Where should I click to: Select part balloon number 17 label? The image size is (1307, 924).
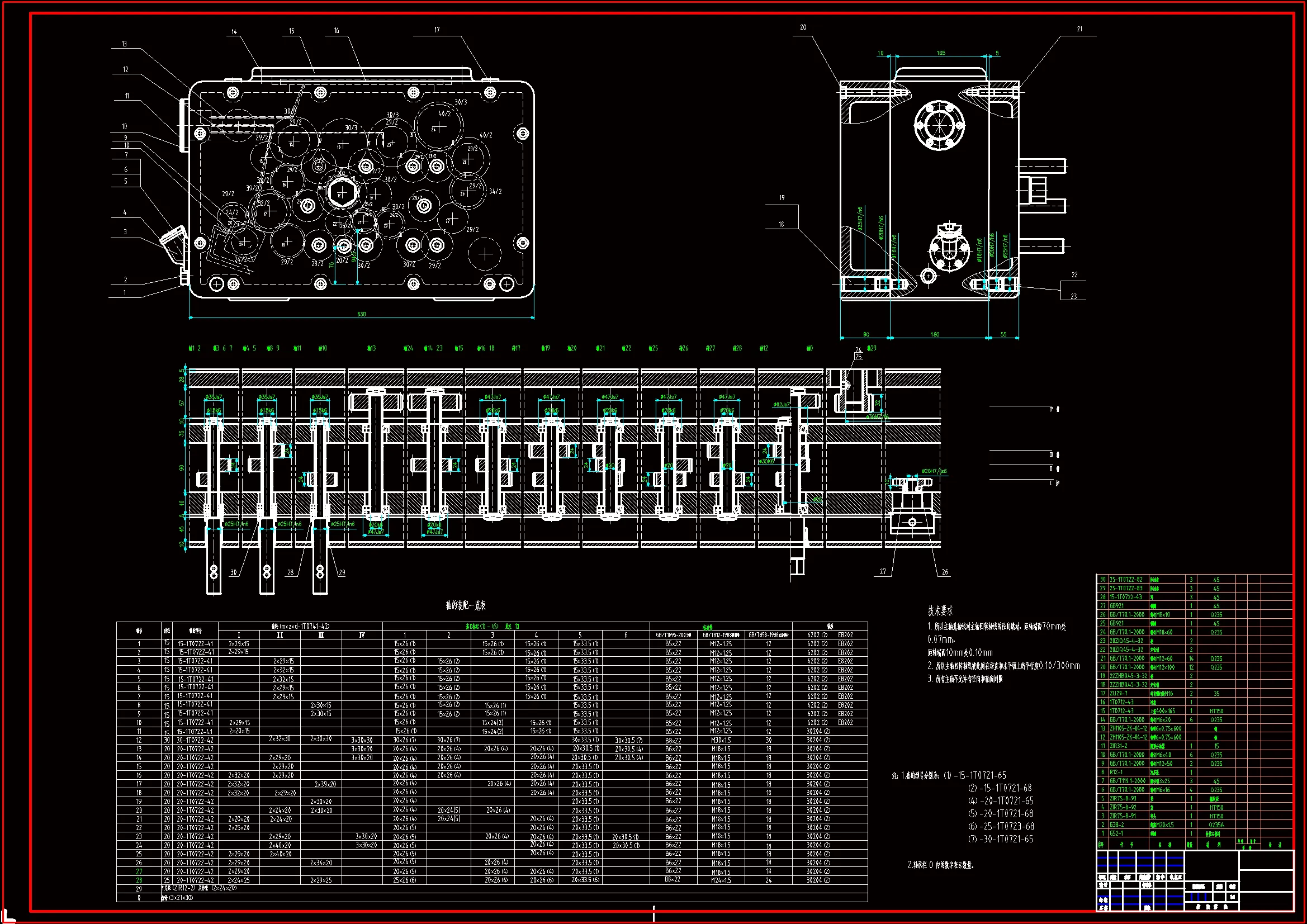437,30
